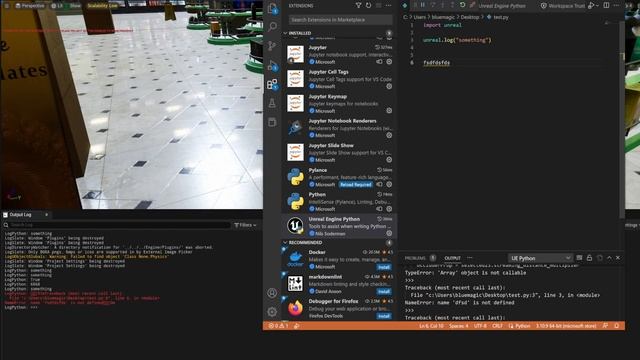Open manage gear for Pylance extension
640x360 pixels.
389,184
